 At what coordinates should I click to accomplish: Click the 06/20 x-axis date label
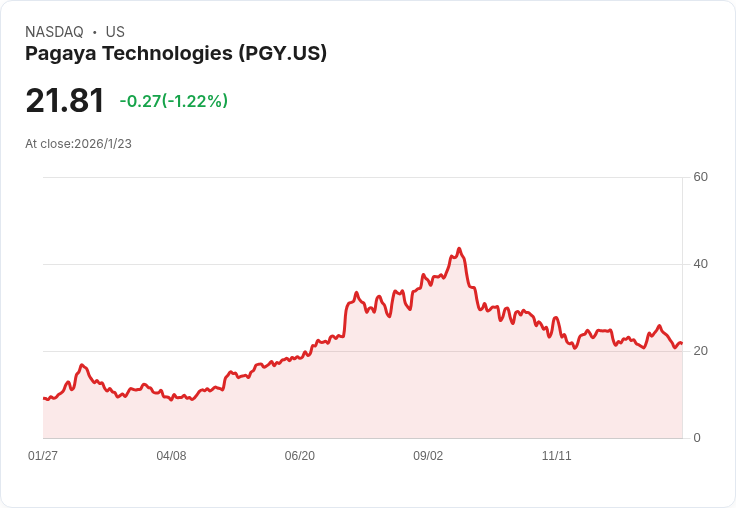pyautogui.click(x=299, y=455)
